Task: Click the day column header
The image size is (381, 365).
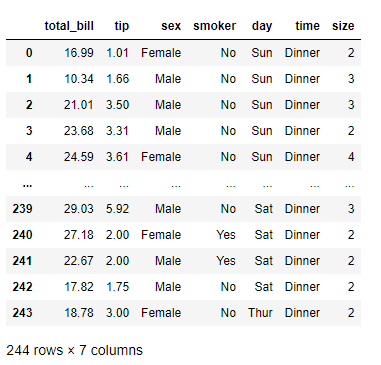Action: (262, 26)
